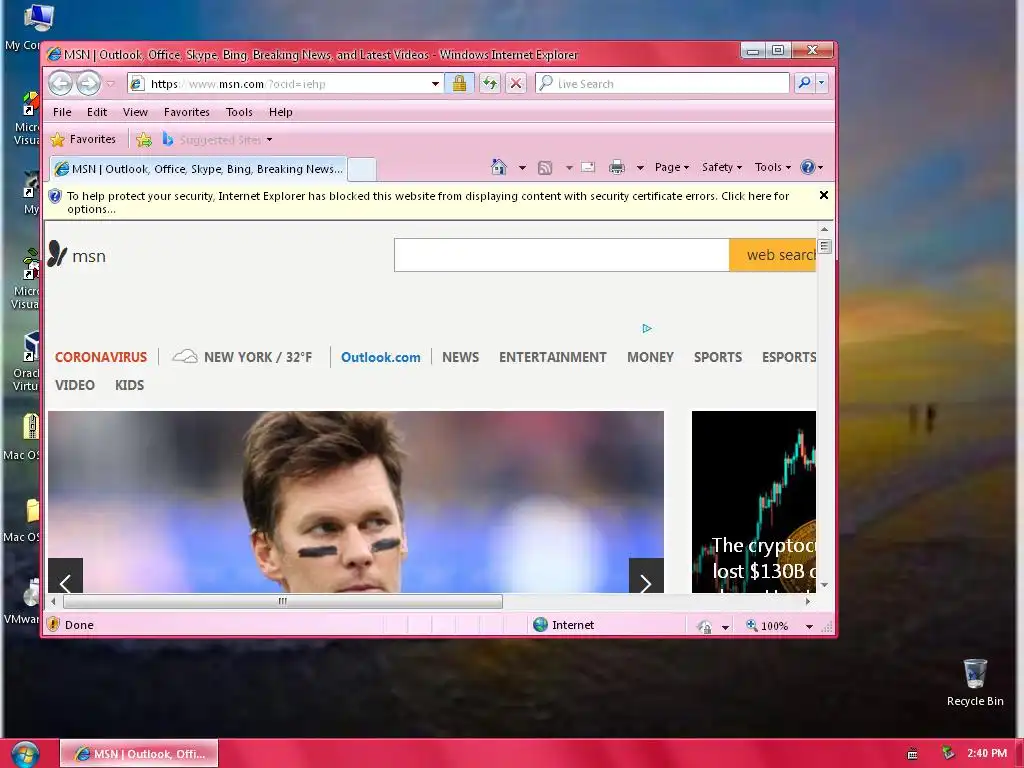Click the Windows Start orb
Viewport: 1024px width, 768px height.
coord(25,754)
